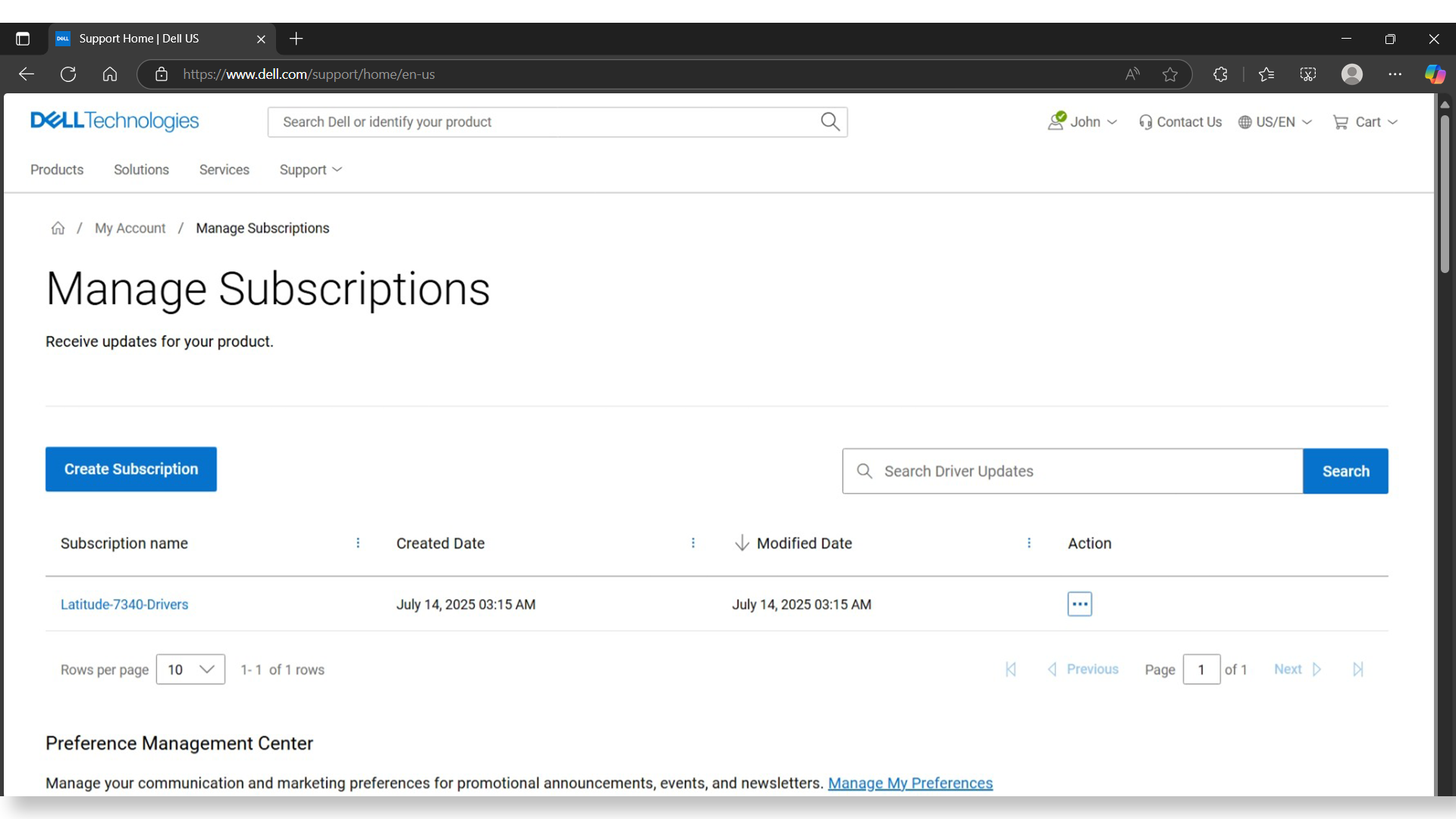The height and width of the screenshot is (819, 1456).
Task: Open the actions ellipsis for Latitude-7340-Drivers
Action: tap(1079, 604)
